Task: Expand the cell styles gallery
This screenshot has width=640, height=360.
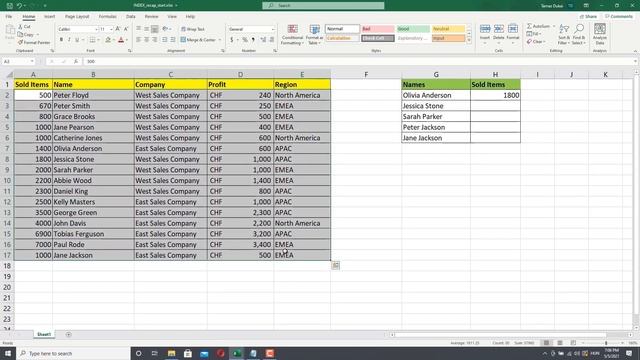Action: point(469,40)
